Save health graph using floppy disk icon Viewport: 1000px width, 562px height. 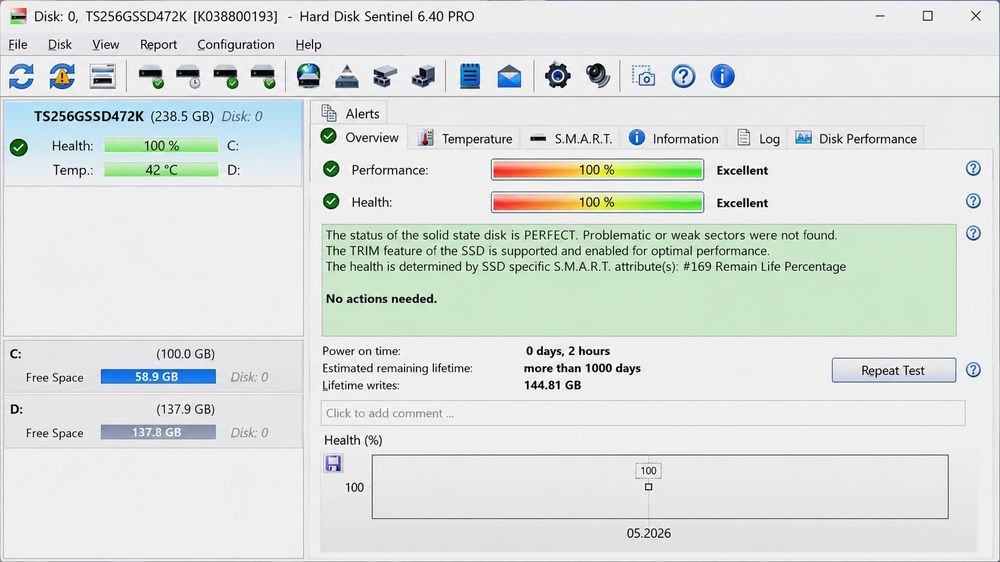(333, 463)
